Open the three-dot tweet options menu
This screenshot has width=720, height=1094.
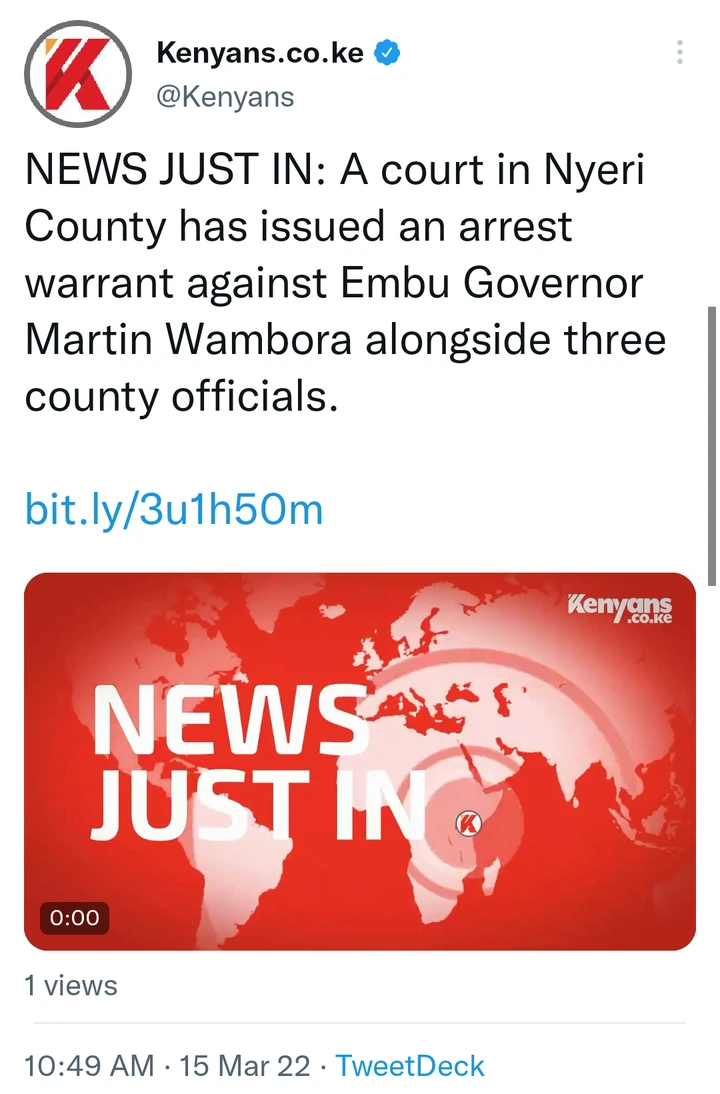[680, 53]
